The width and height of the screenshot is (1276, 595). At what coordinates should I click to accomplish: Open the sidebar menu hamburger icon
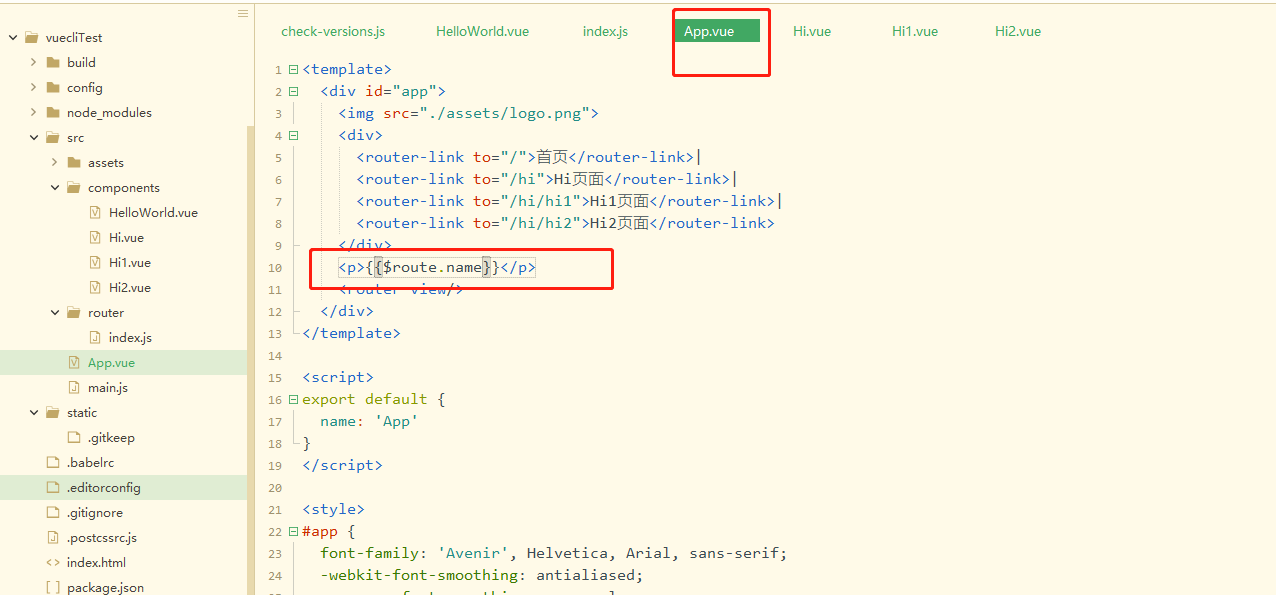243,13
